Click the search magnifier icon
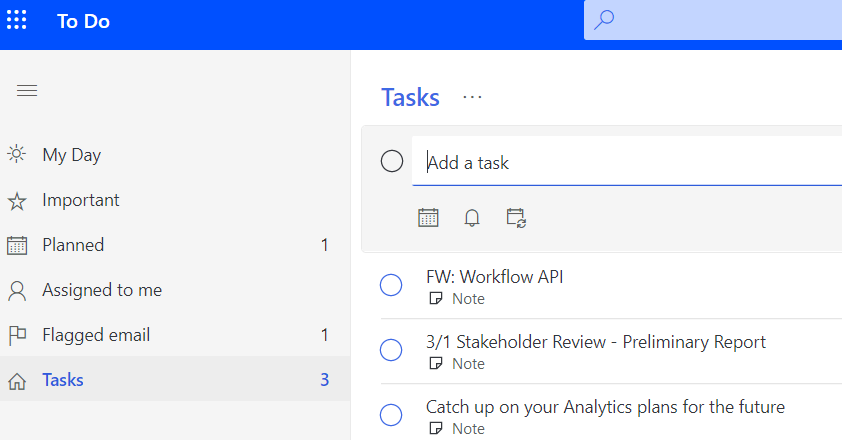 point(605,20)
